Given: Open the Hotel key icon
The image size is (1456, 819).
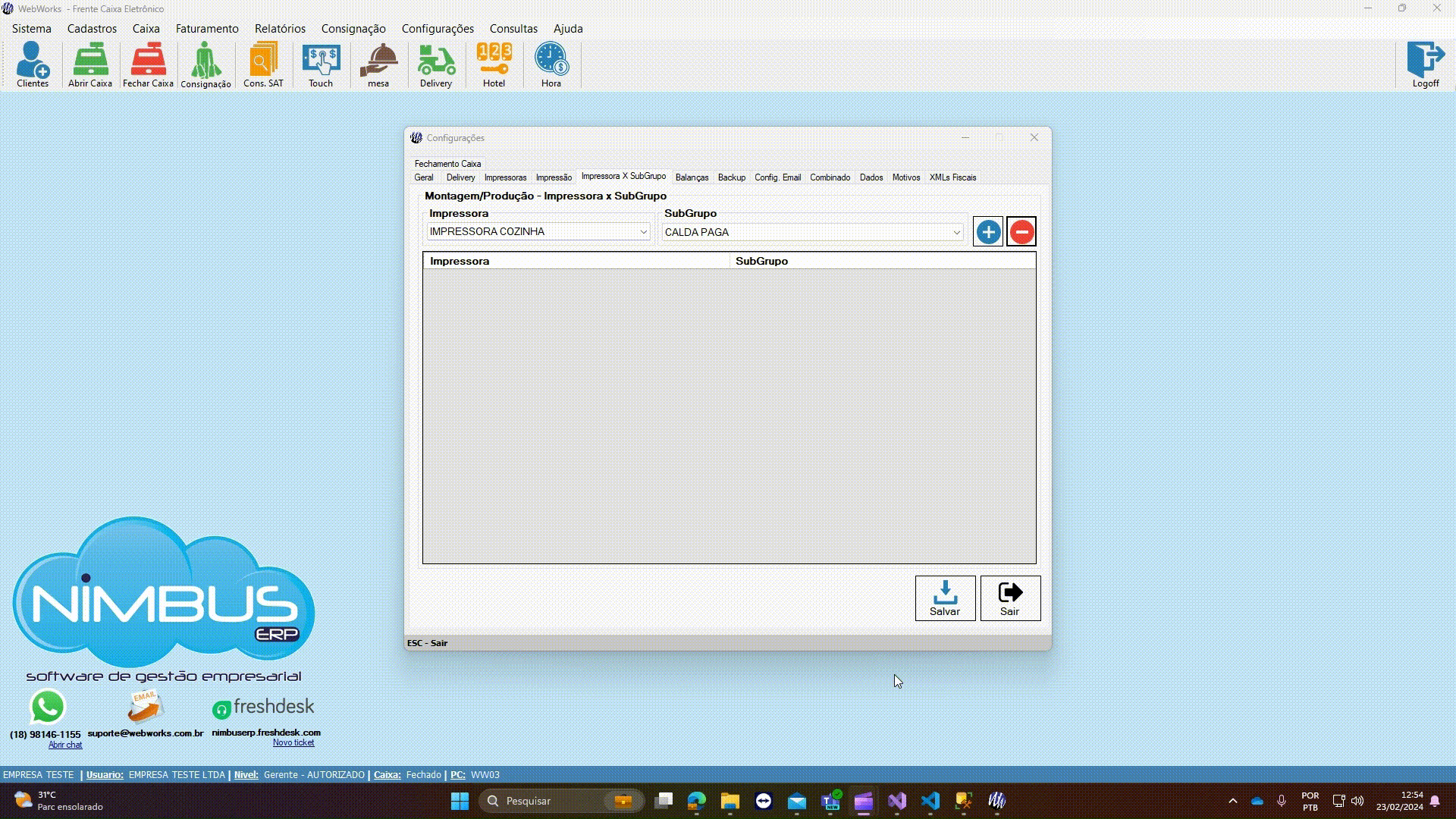Looking at the screenshot, I should coord(494,65).
